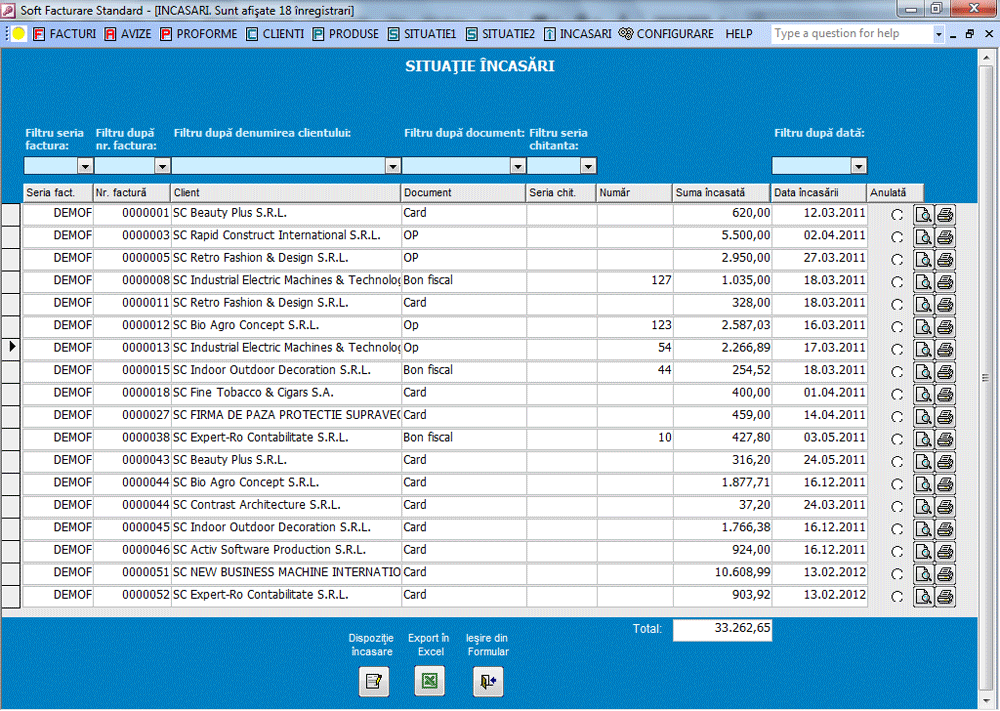Expand the Filtru seria factura dropdown
Screen dimensions: 1000x711
coord(85,166)
